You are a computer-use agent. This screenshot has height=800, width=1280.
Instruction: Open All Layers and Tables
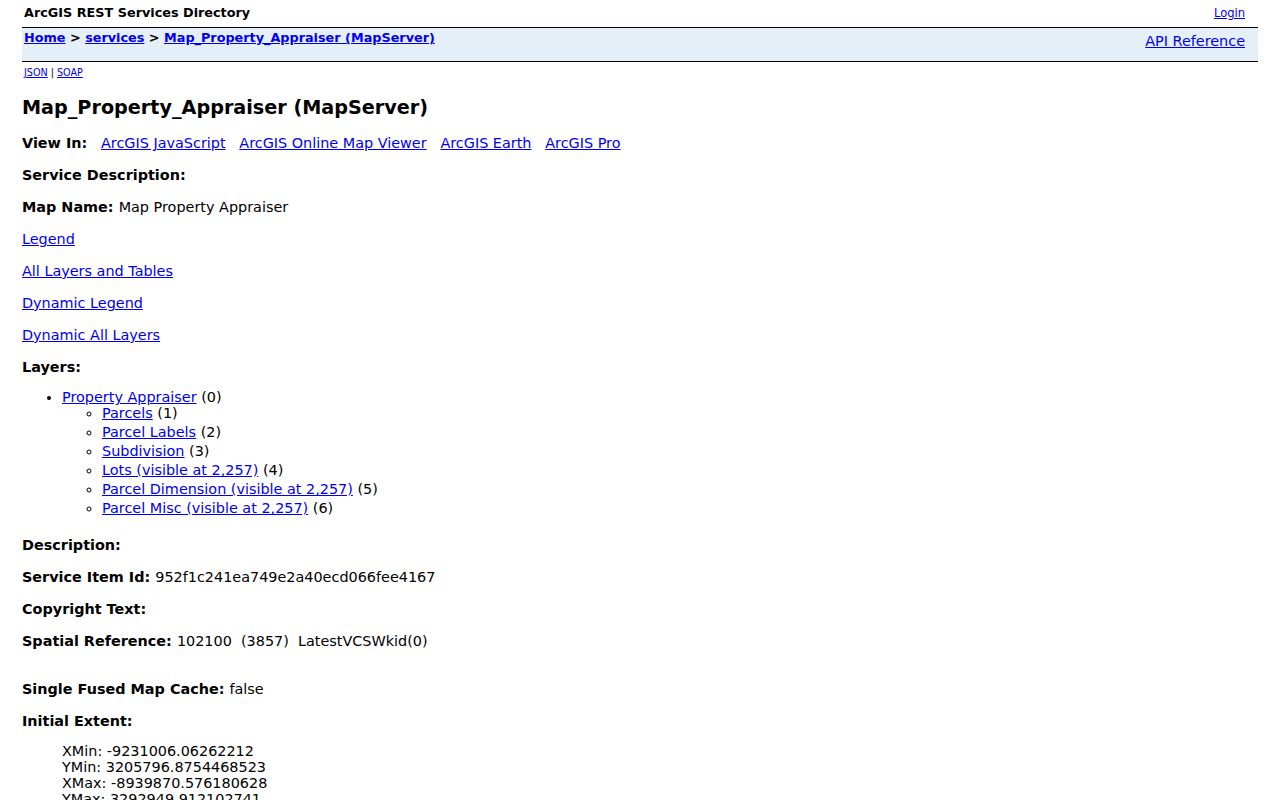pyautogui.click(x=97, y=271)
